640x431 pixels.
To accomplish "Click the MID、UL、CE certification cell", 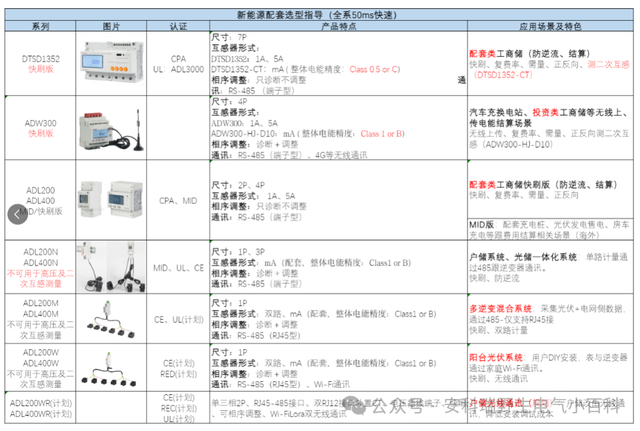I will [178, 268].
